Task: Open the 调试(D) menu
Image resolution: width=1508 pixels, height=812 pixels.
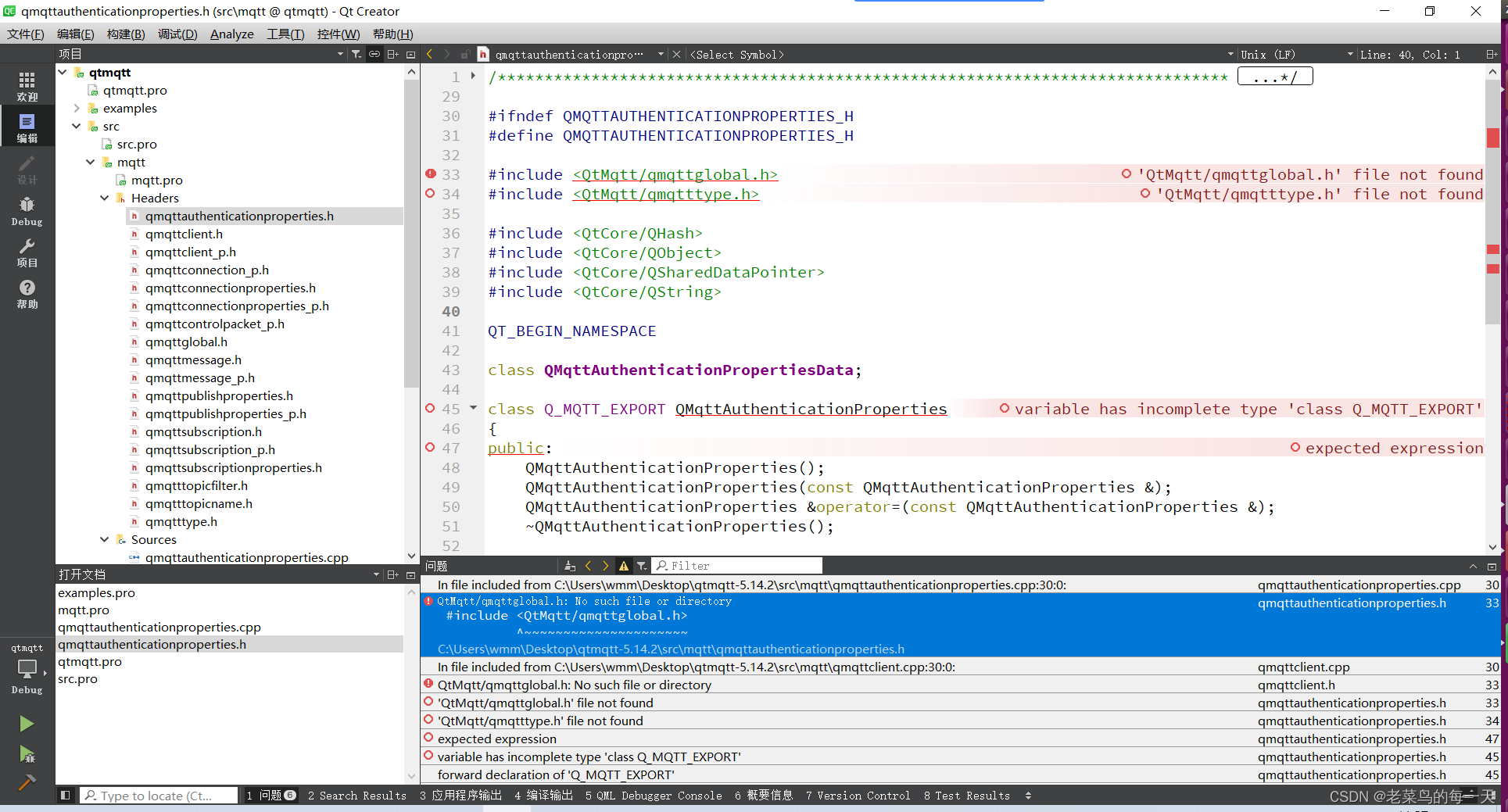Action: pyautogui.click(x=177, y=34)
